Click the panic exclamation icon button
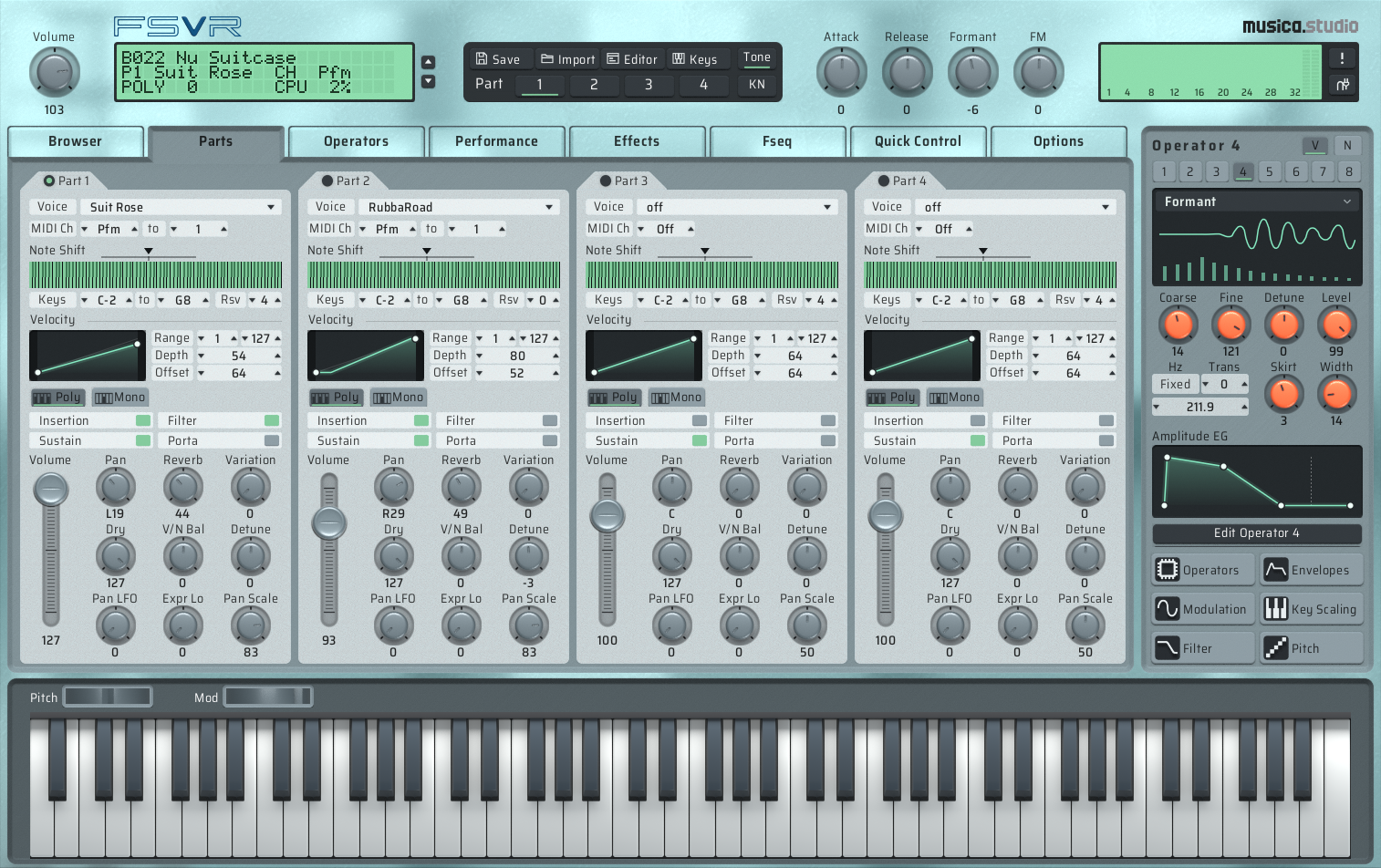Viewport: 1381px width, 868px height. point(1342,58)
